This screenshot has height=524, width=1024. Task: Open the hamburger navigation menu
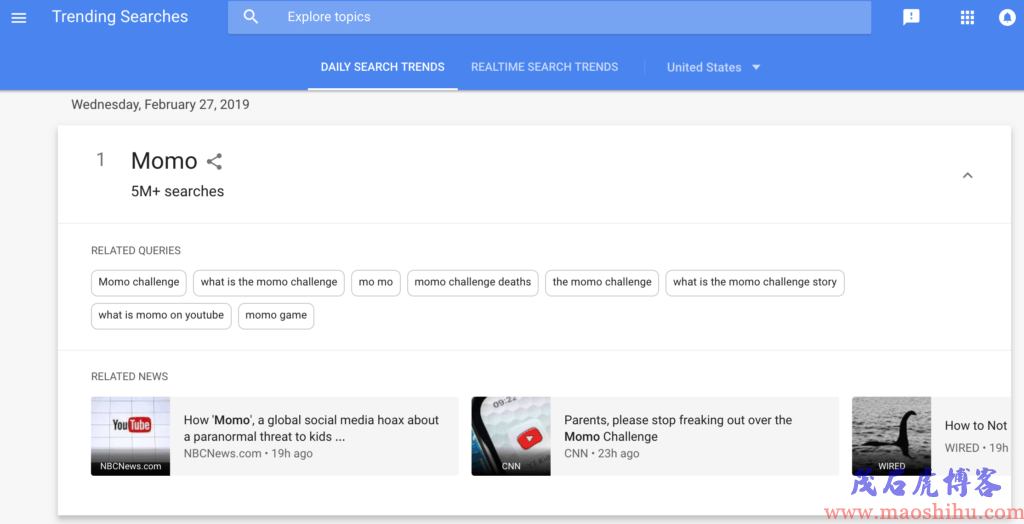pos(19,18)
